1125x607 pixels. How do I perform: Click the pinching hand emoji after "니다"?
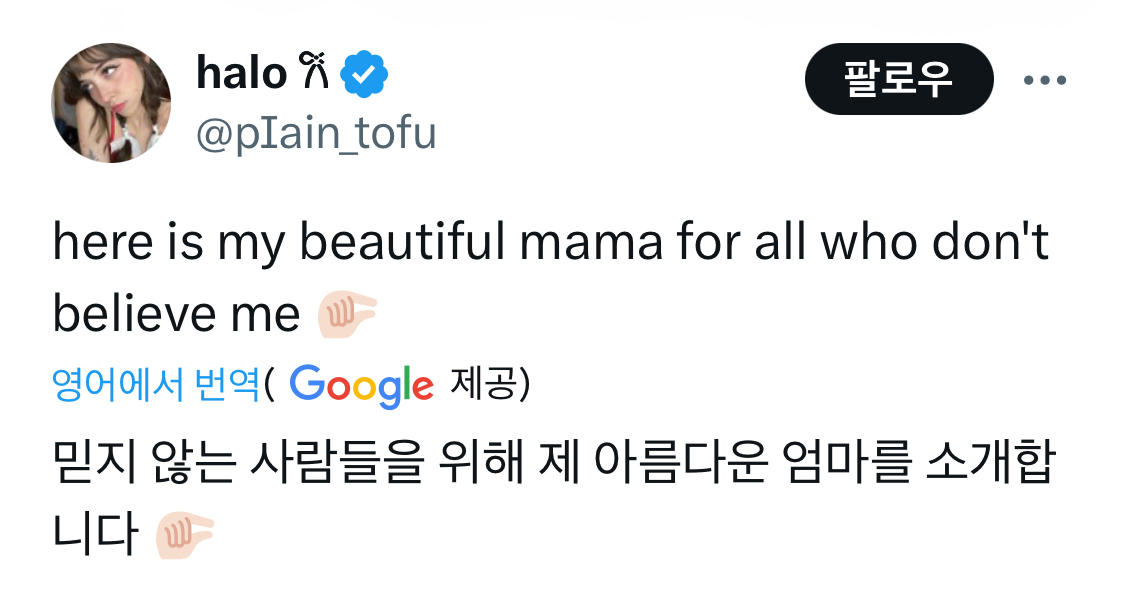pos(184,538)
